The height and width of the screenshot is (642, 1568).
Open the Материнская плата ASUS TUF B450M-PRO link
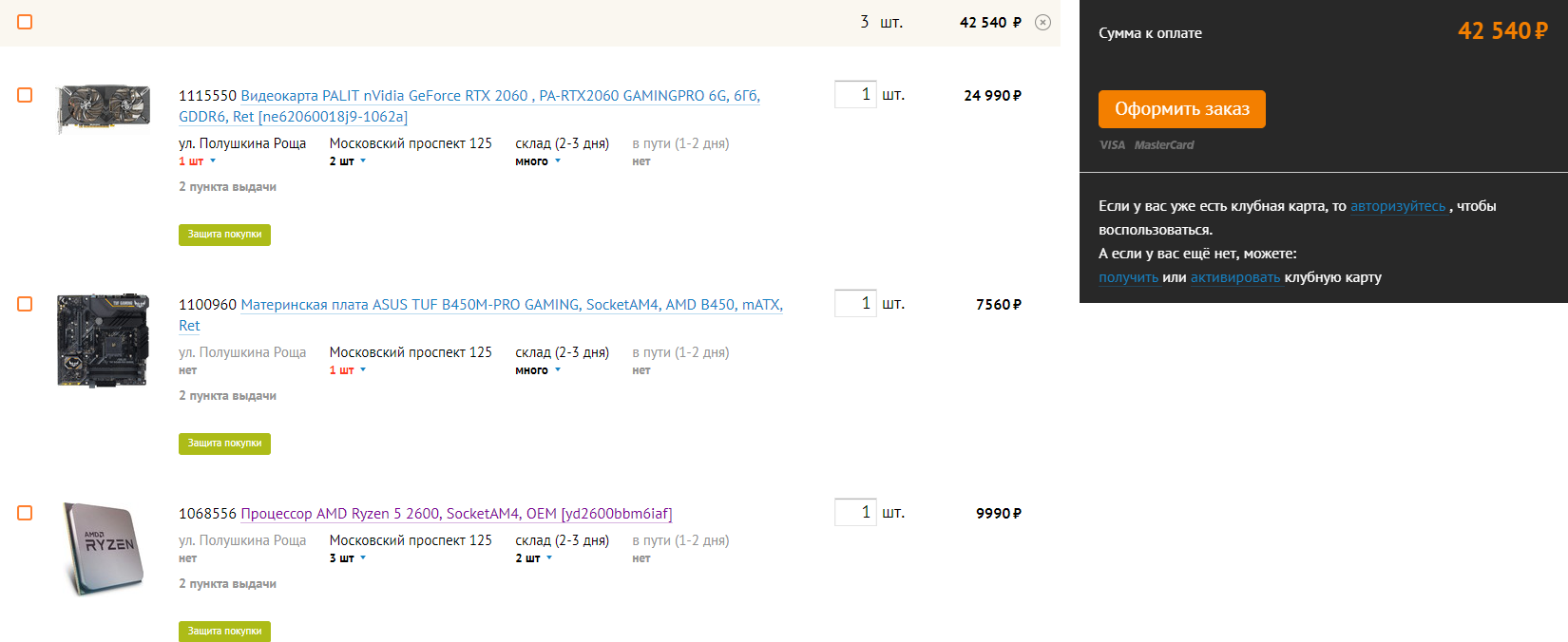tap(481, 315)
